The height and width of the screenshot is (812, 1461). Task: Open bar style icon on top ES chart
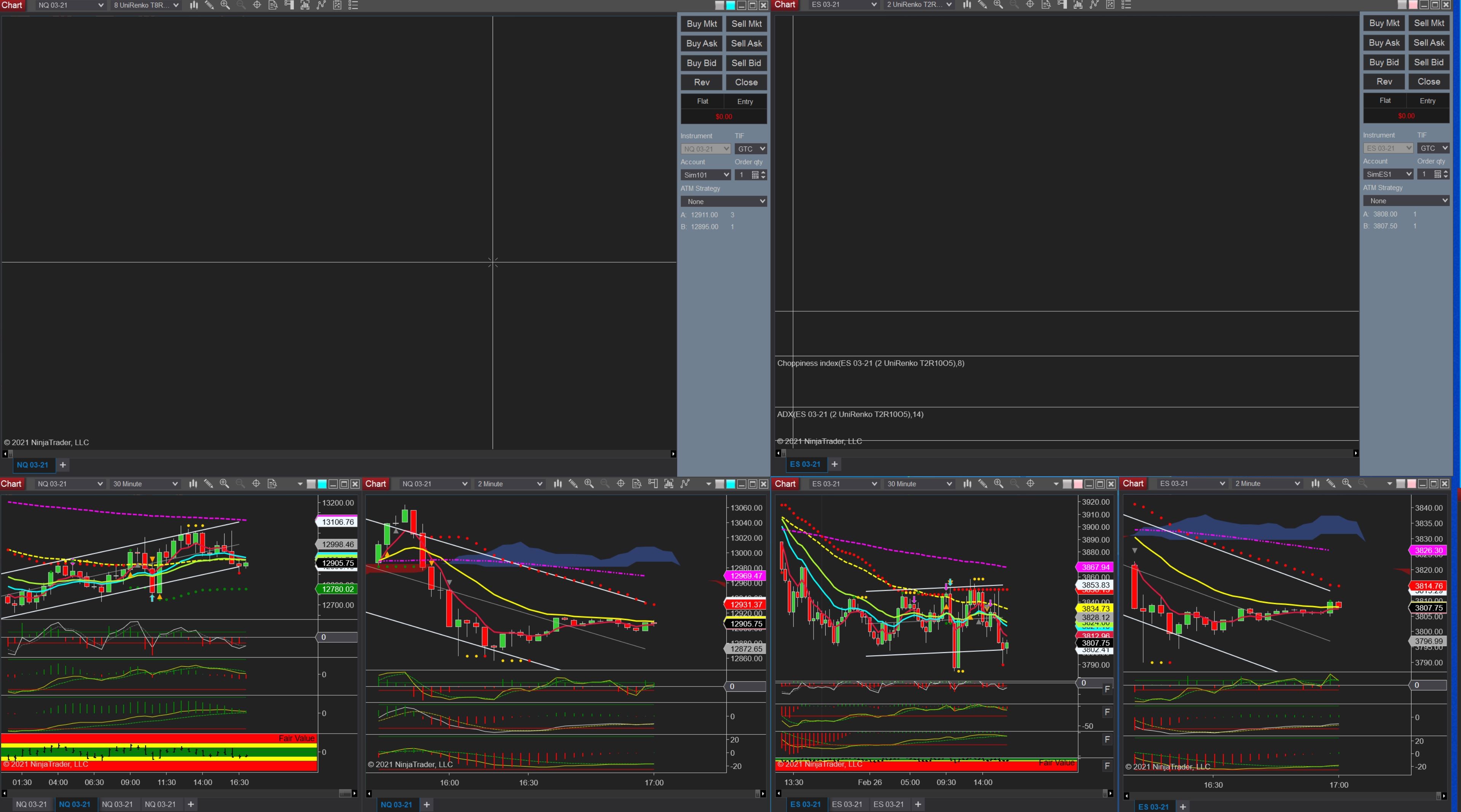[x=967, y=5]
